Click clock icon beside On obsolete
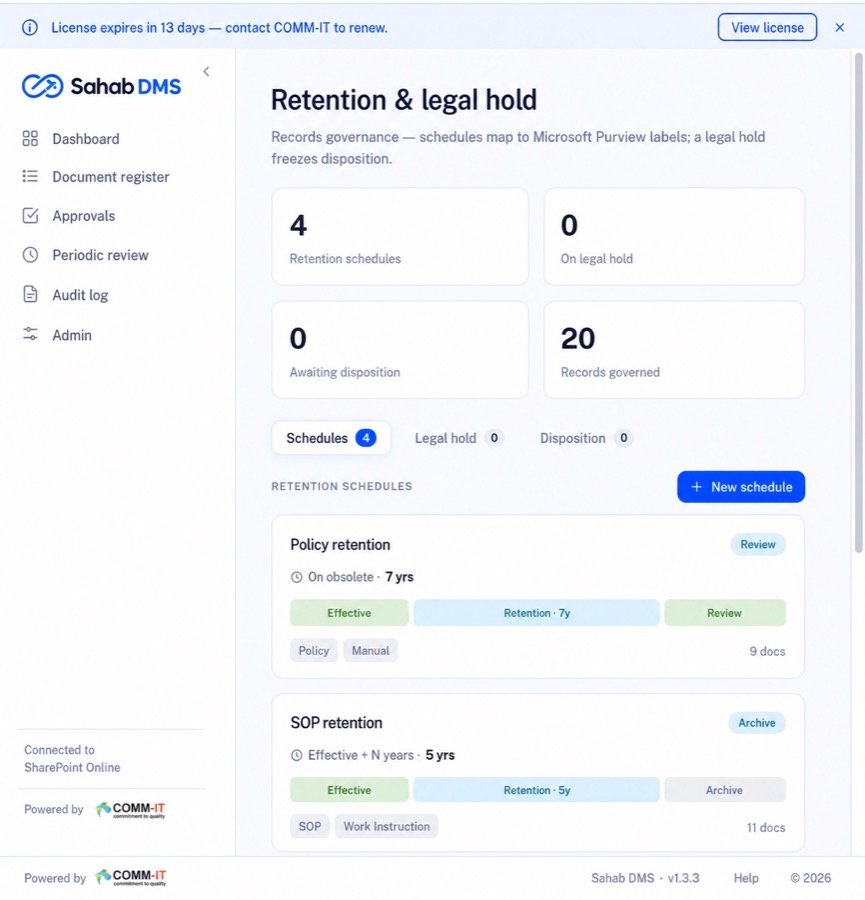Image resolution: width=865 pixels, height=900 pixels. 296,577
